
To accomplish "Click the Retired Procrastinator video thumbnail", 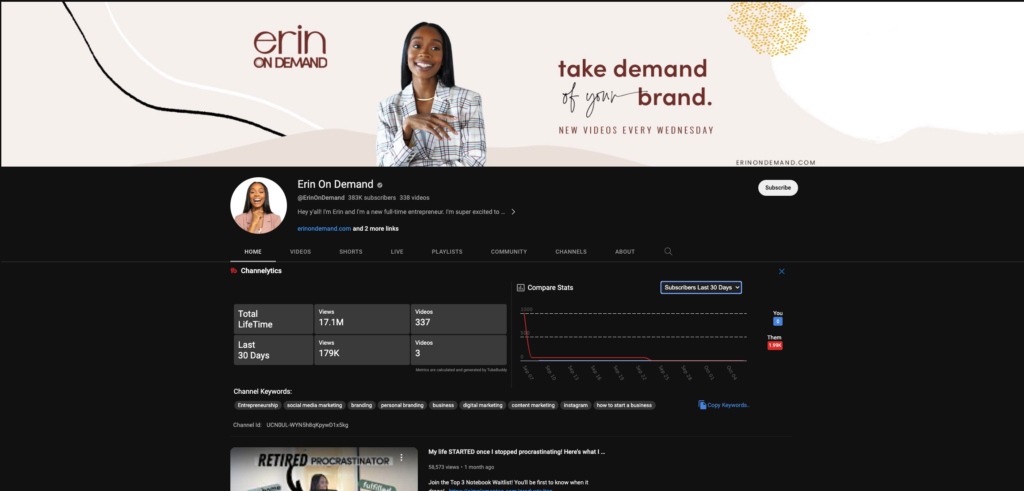I will pos(324,469).
